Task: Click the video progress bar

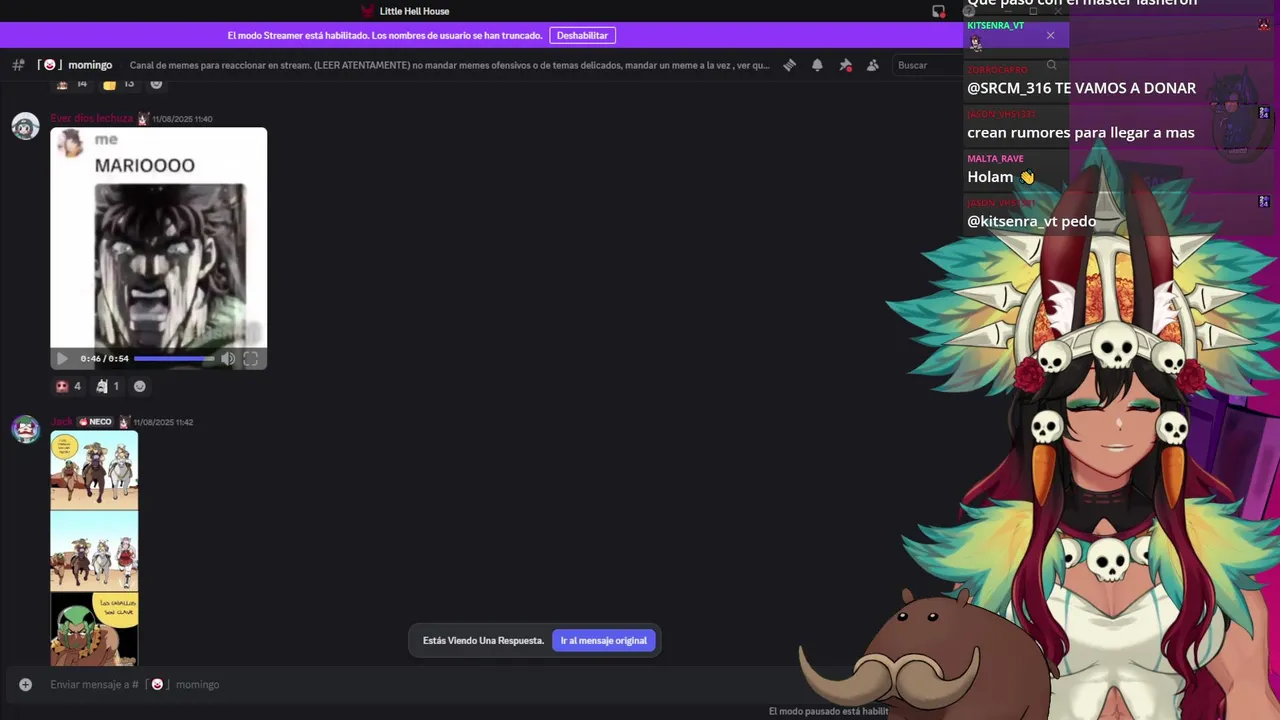Action: [174, 358]
